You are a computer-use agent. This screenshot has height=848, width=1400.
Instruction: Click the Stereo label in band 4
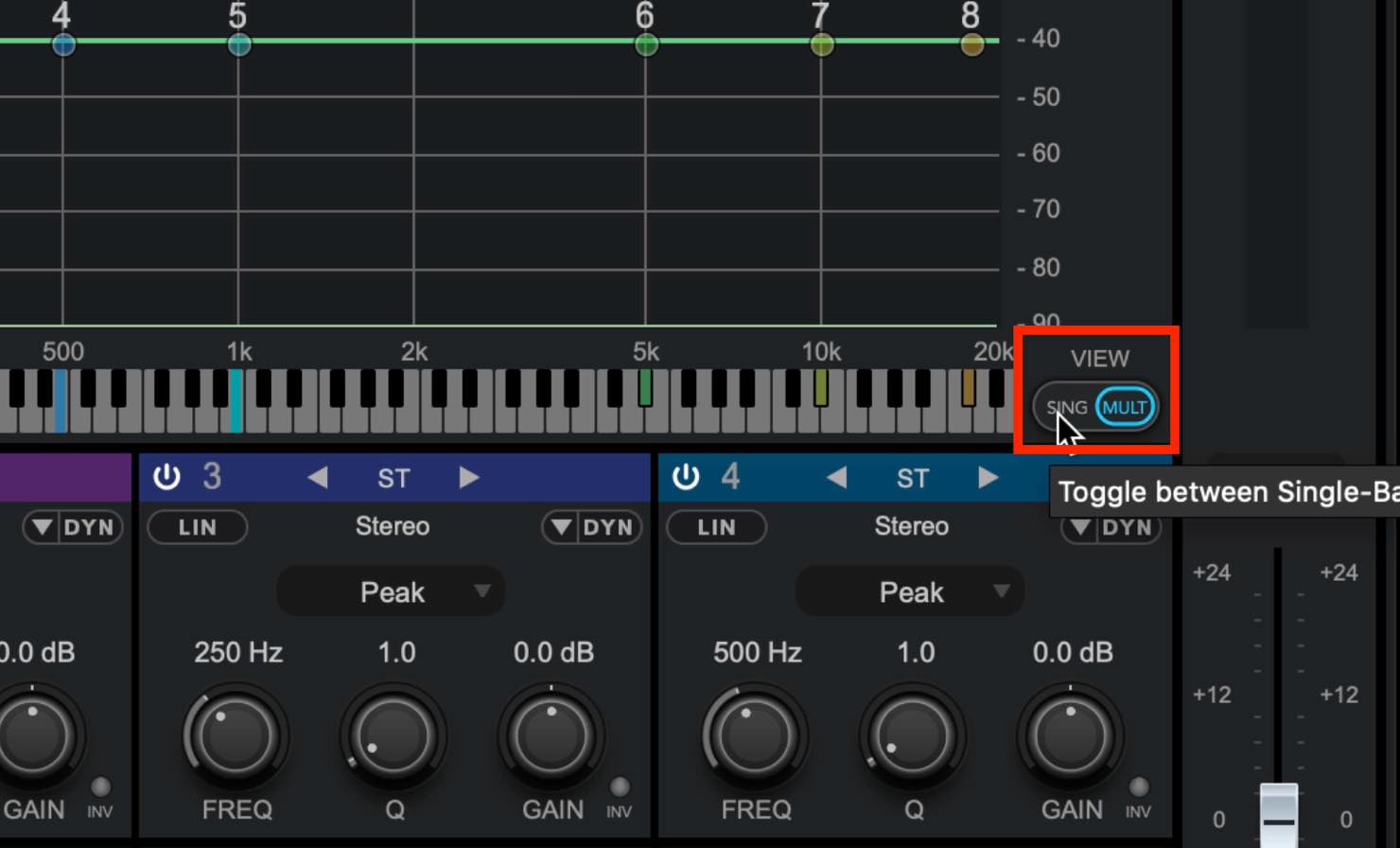(x=911, y=526)
